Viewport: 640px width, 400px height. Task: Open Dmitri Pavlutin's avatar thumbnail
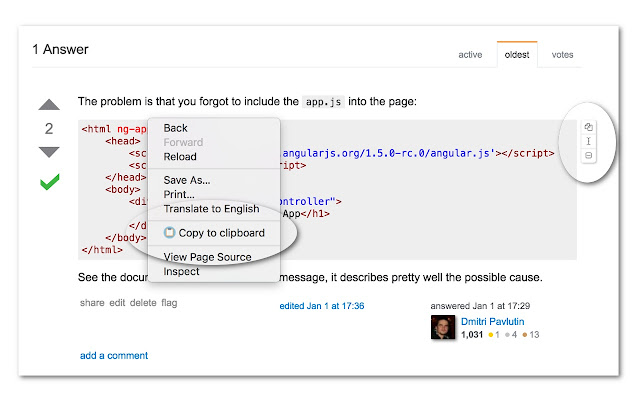pyautogui.click(x=443, y=327)
